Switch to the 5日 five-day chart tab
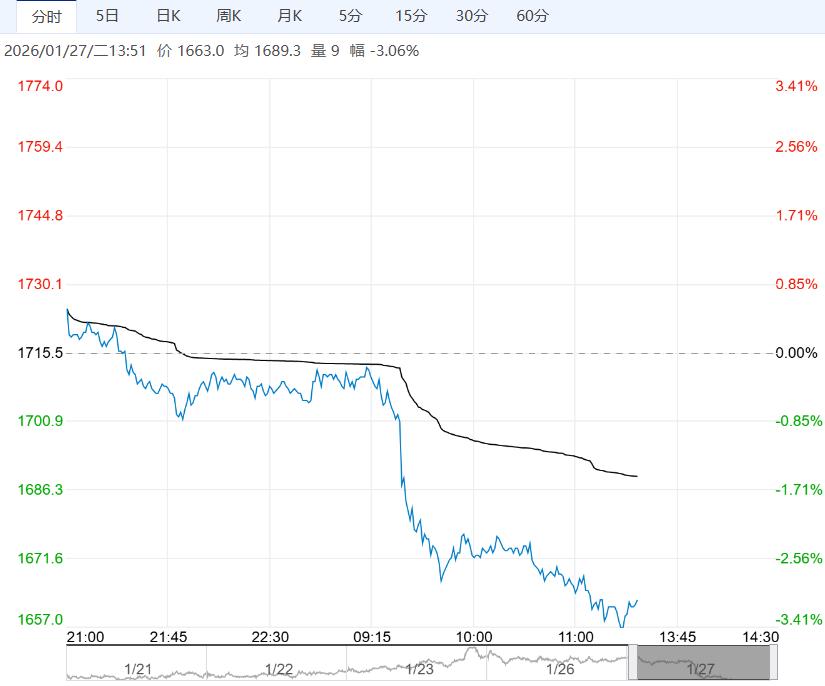Image resolution: width=825 pixels, height=686 pixels. point(107,16)
